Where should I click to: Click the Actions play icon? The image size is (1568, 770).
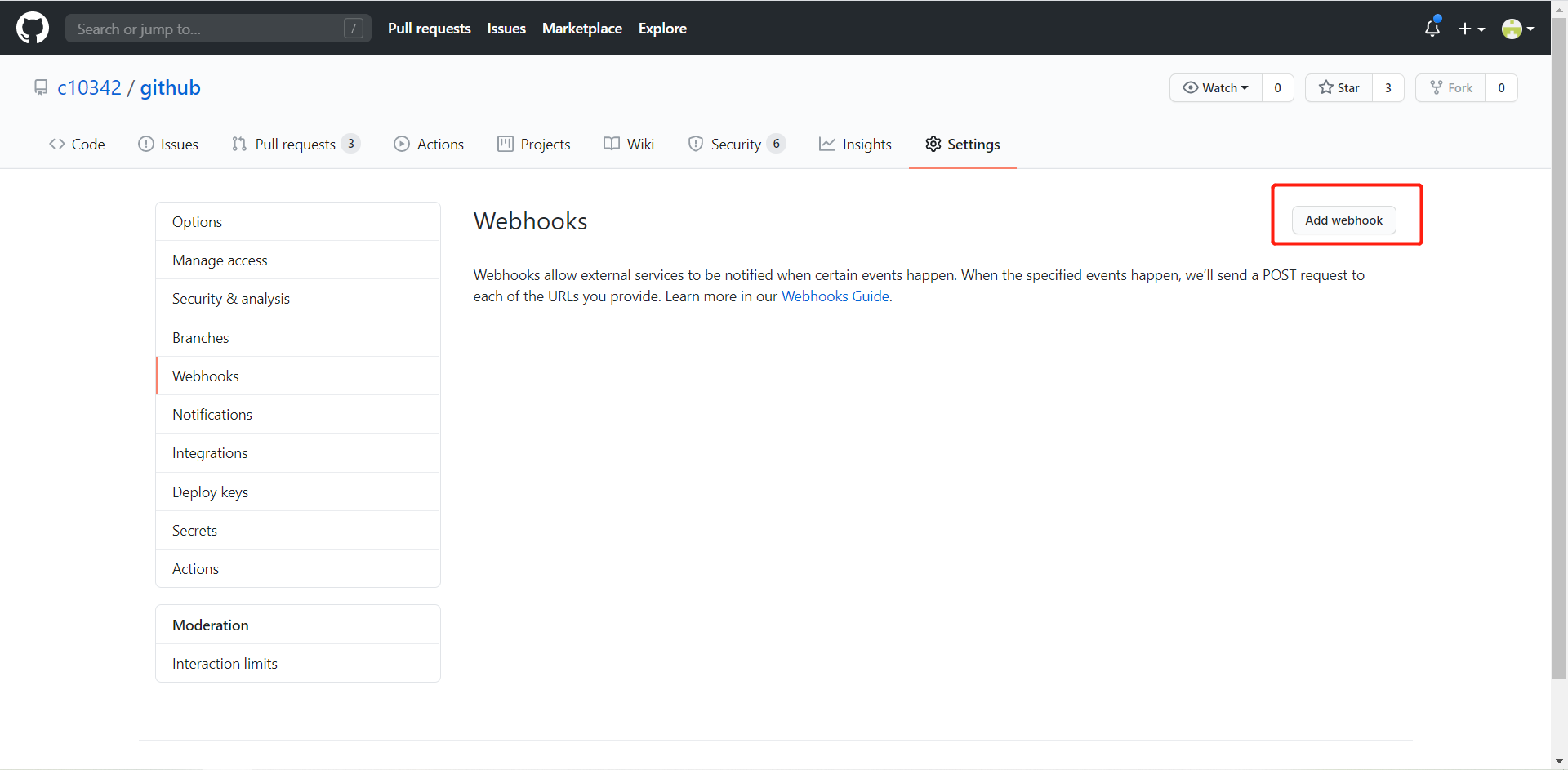click(x=402, y=144)
